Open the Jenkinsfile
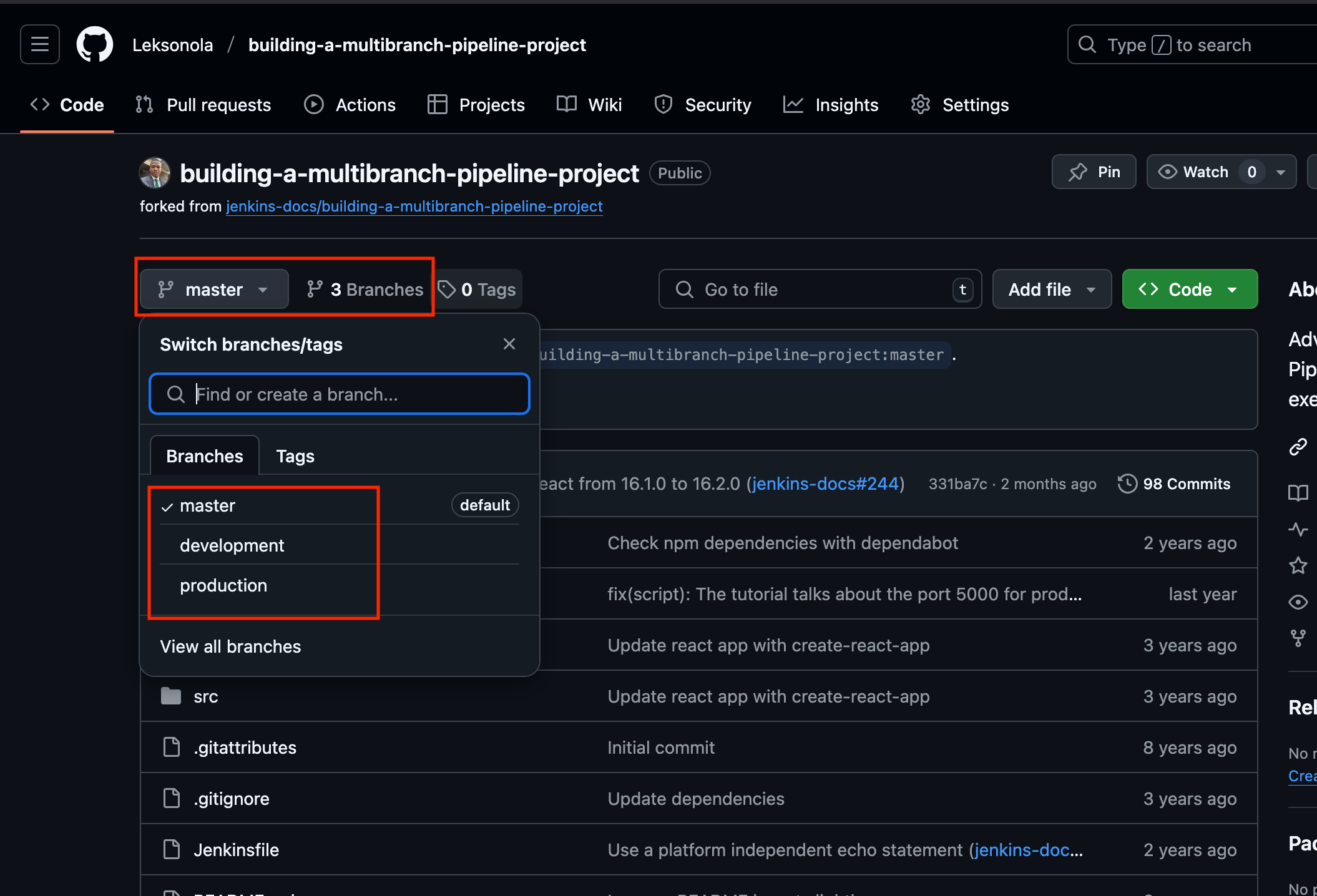 [236, 850]
